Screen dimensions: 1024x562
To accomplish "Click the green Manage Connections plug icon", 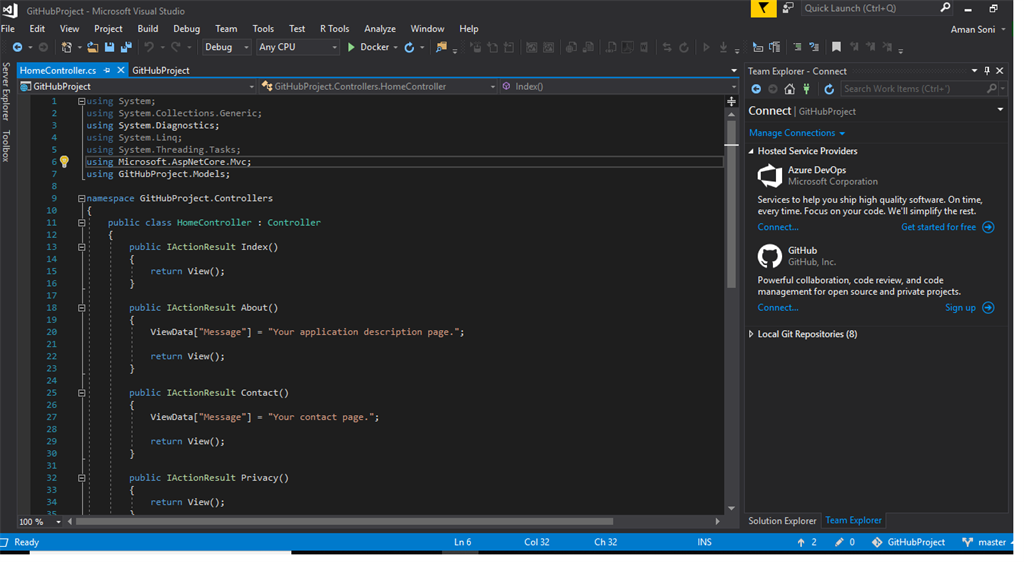I will pos(807,89).
